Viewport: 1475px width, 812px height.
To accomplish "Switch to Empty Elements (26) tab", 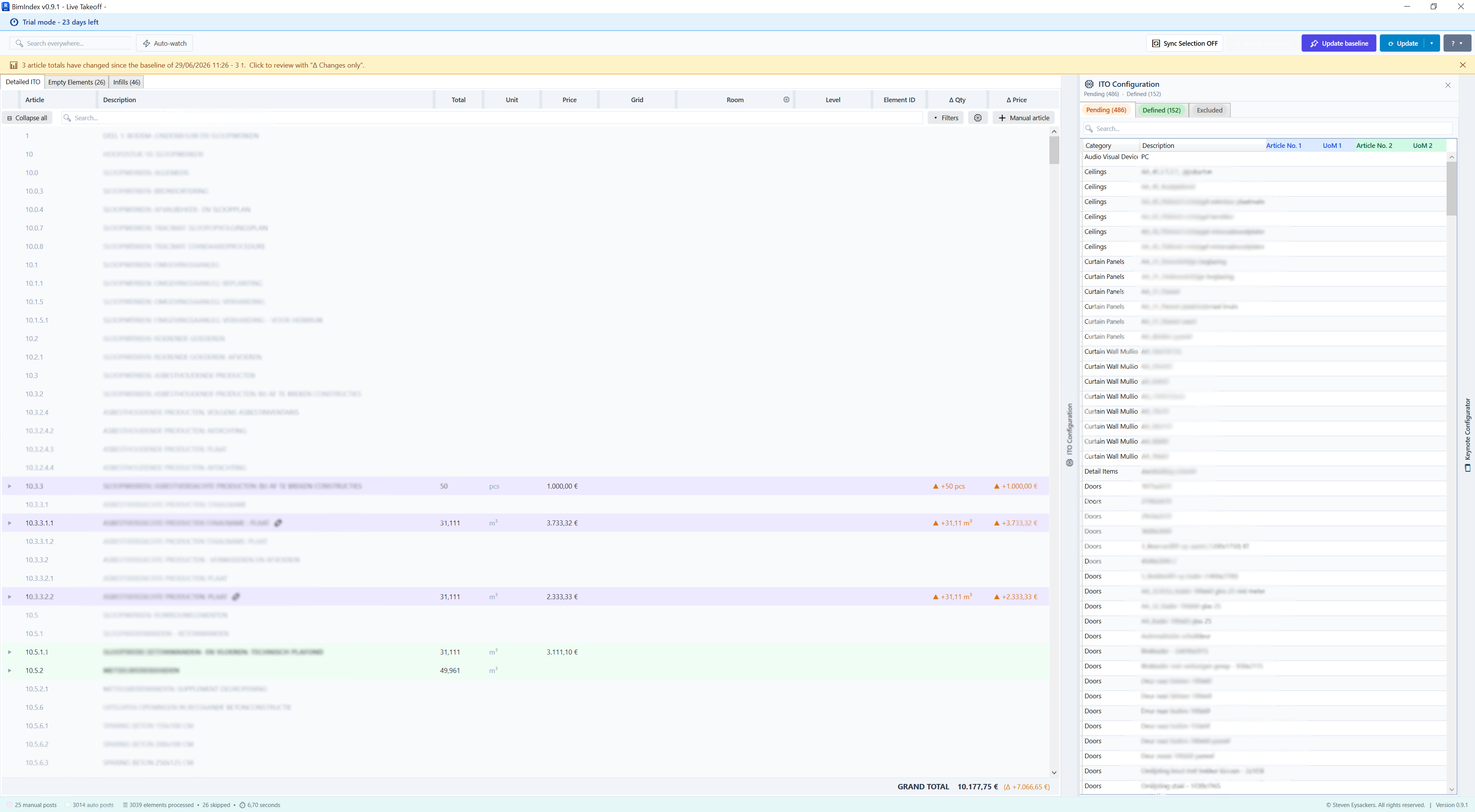I will pos(77,83).
